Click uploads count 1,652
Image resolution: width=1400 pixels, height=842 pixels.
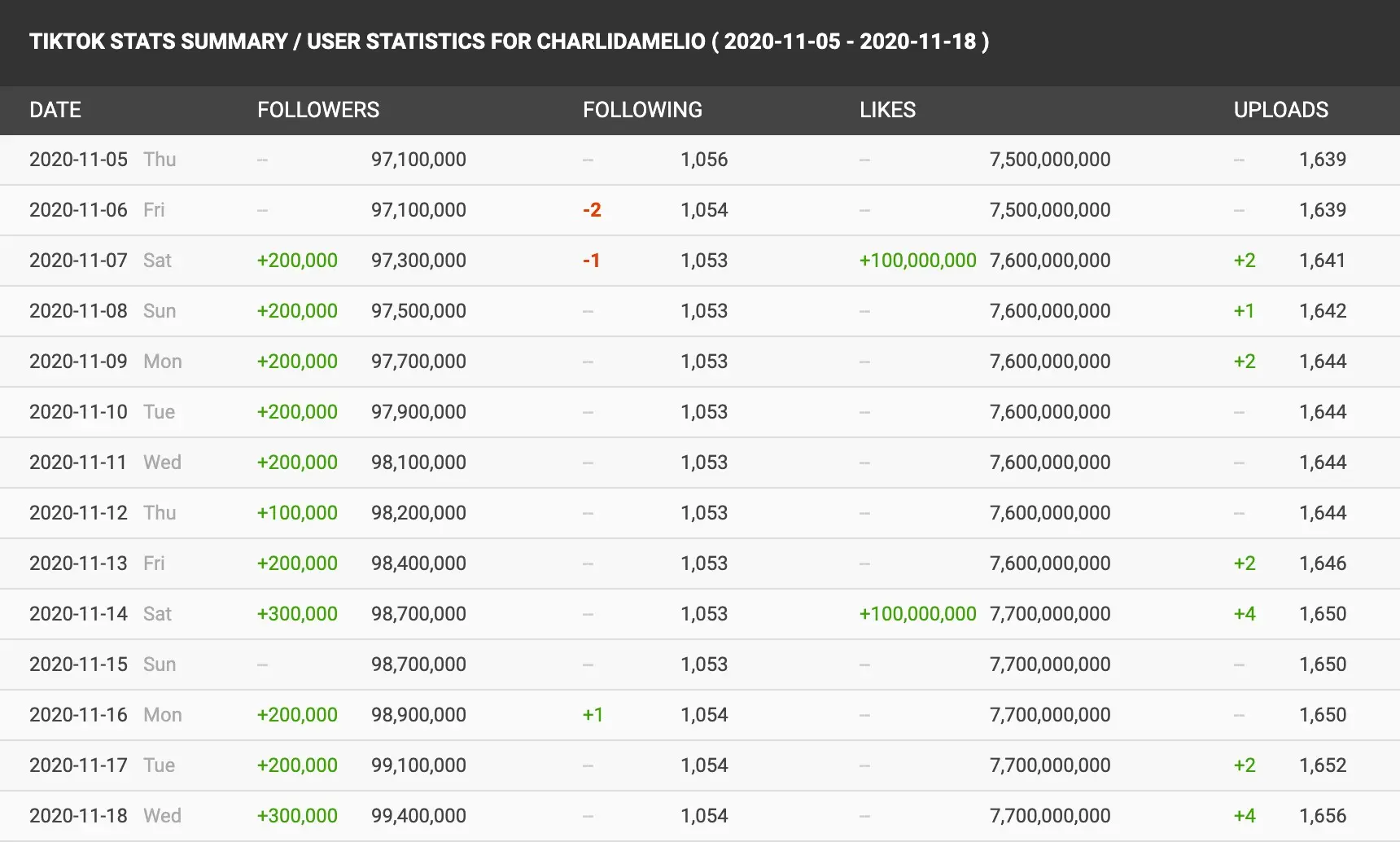point(1323,765)
